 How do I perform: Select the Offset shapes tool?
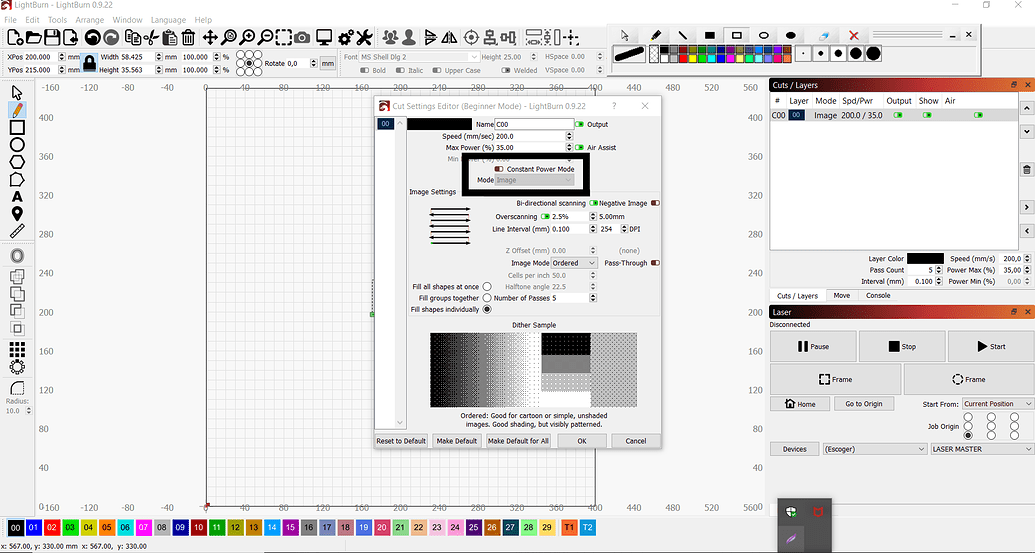pos(17,256)
